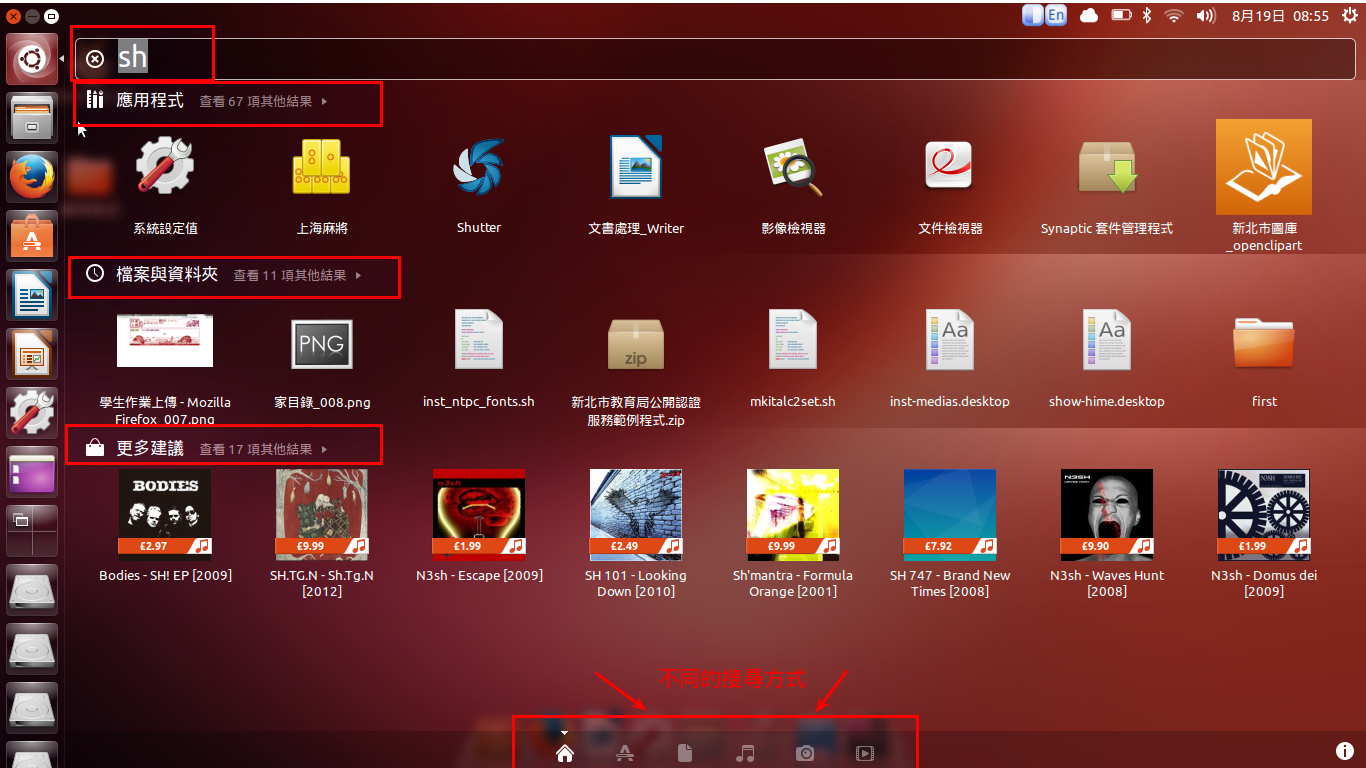Open LibreOffice Writer in launcher
The width and height of the screenshot is (1366, 768).
coord(32,296)
